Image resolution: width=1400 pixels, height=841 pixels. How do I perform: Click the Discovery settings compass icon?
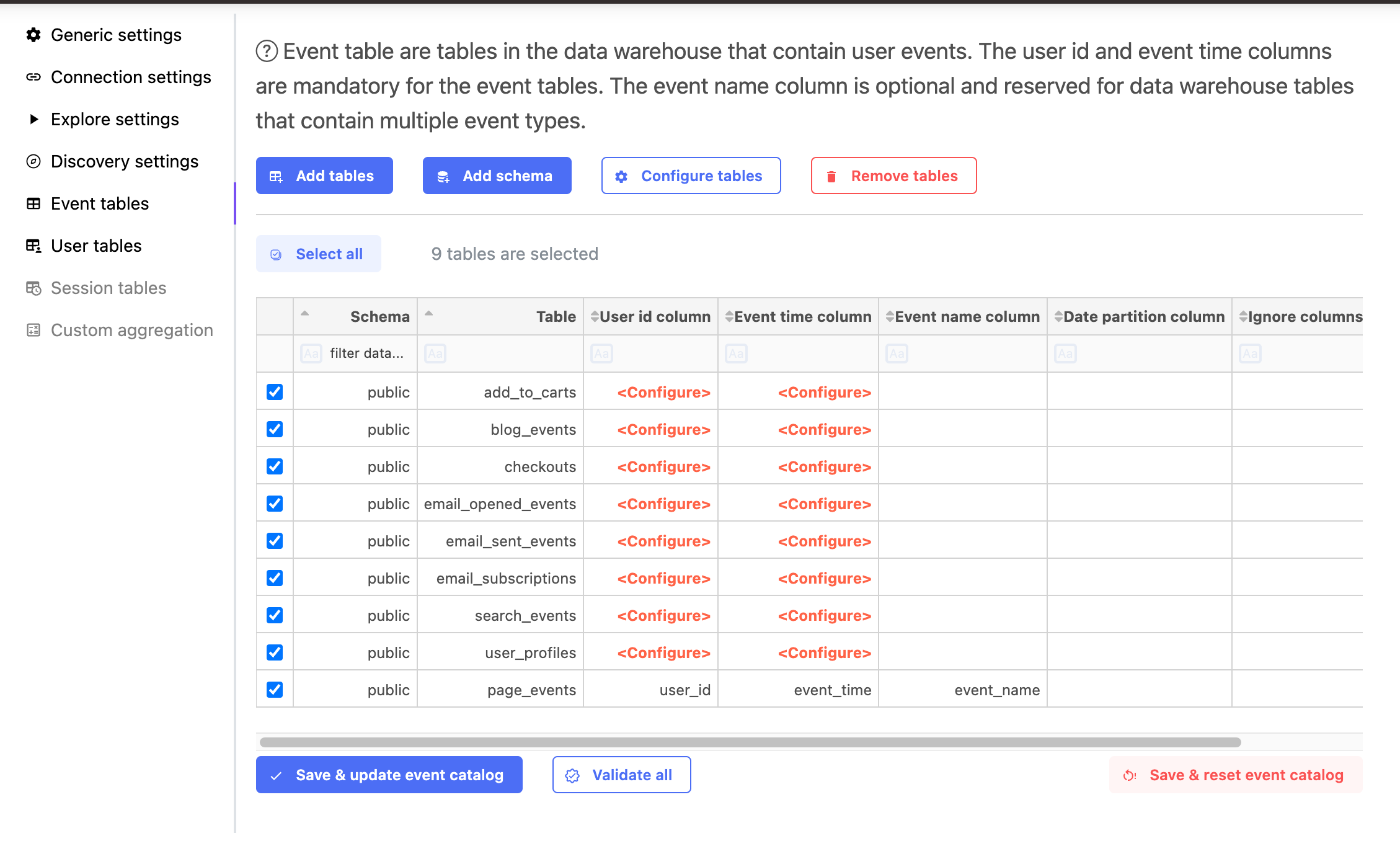click(x=33, y=161)
